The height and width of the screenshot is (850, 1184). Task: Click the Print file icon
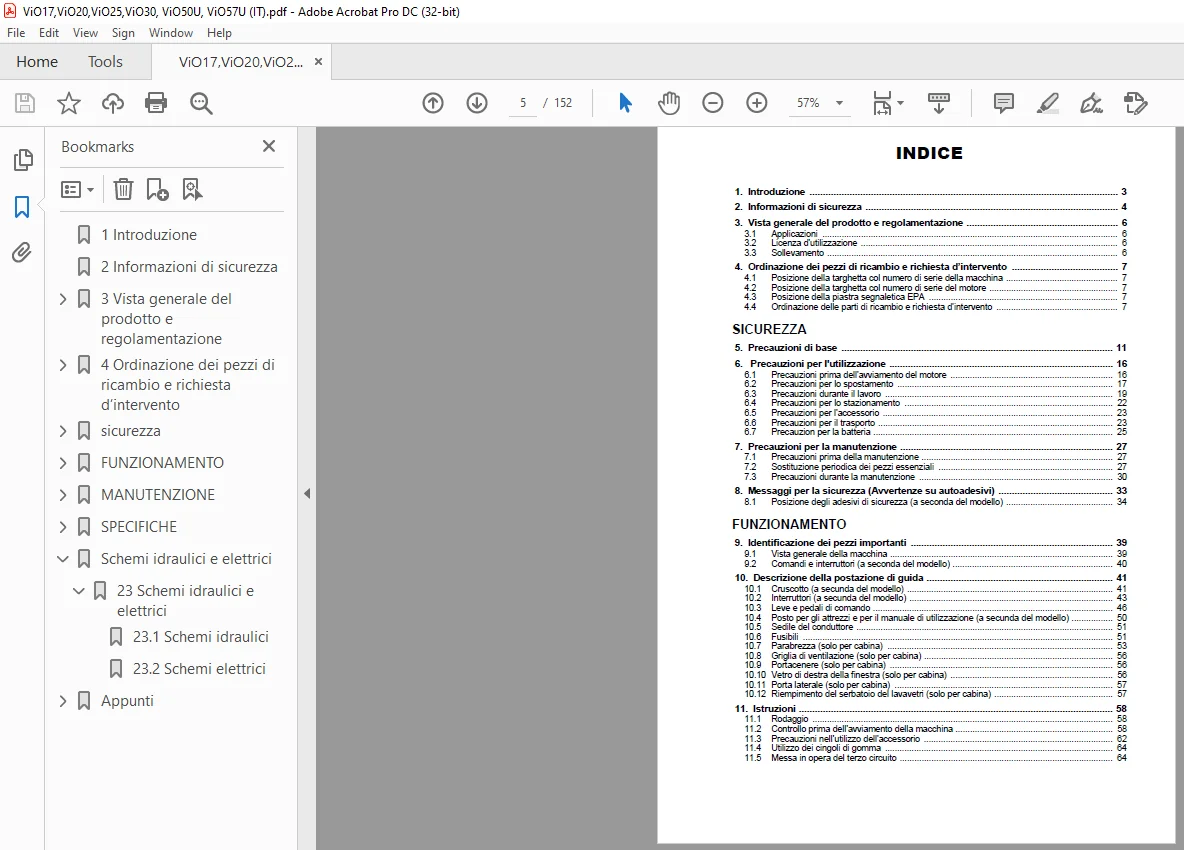[156, 103]
